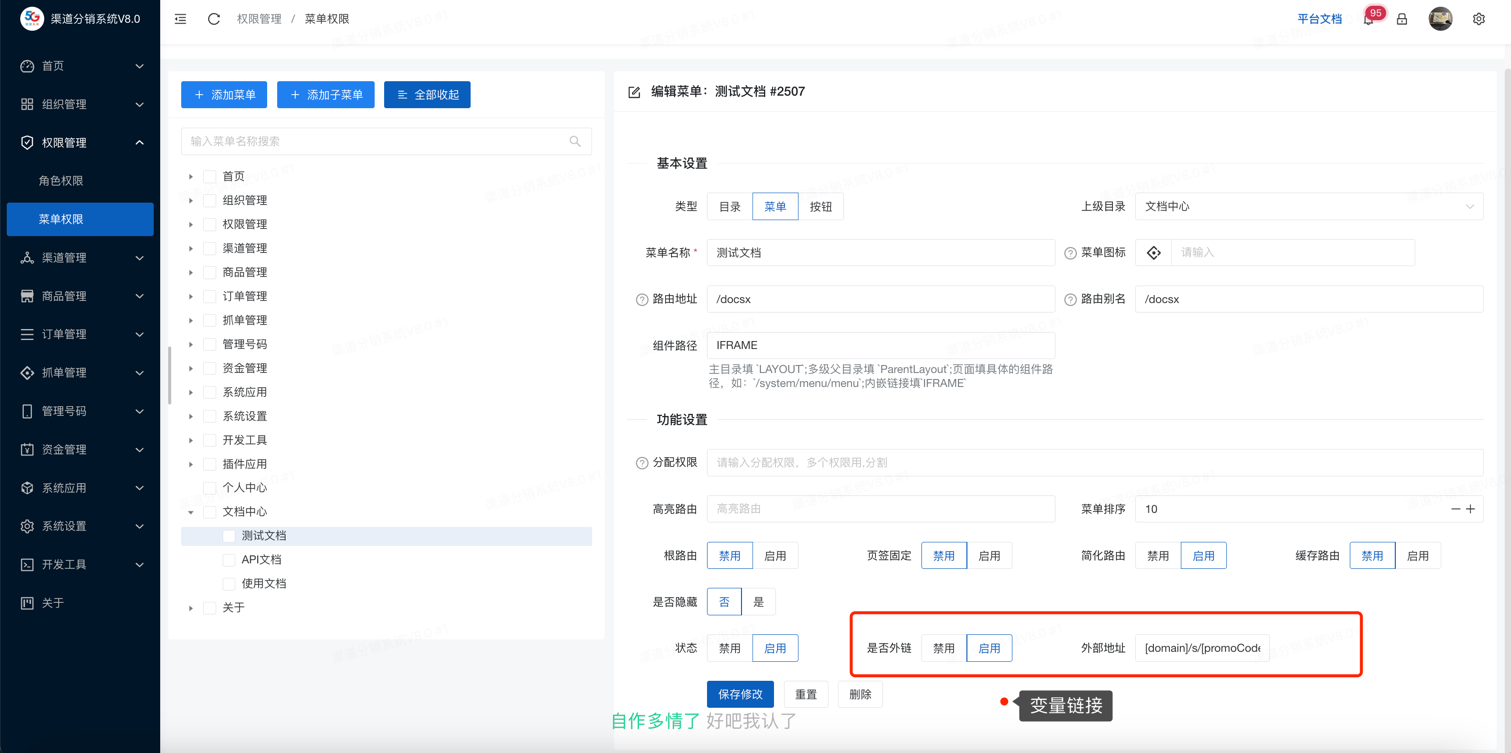Image resolution: width=1511 pixels, height=753 pixels.
Task: Click the 外部地址 input field
Action: coord(1202,648)
